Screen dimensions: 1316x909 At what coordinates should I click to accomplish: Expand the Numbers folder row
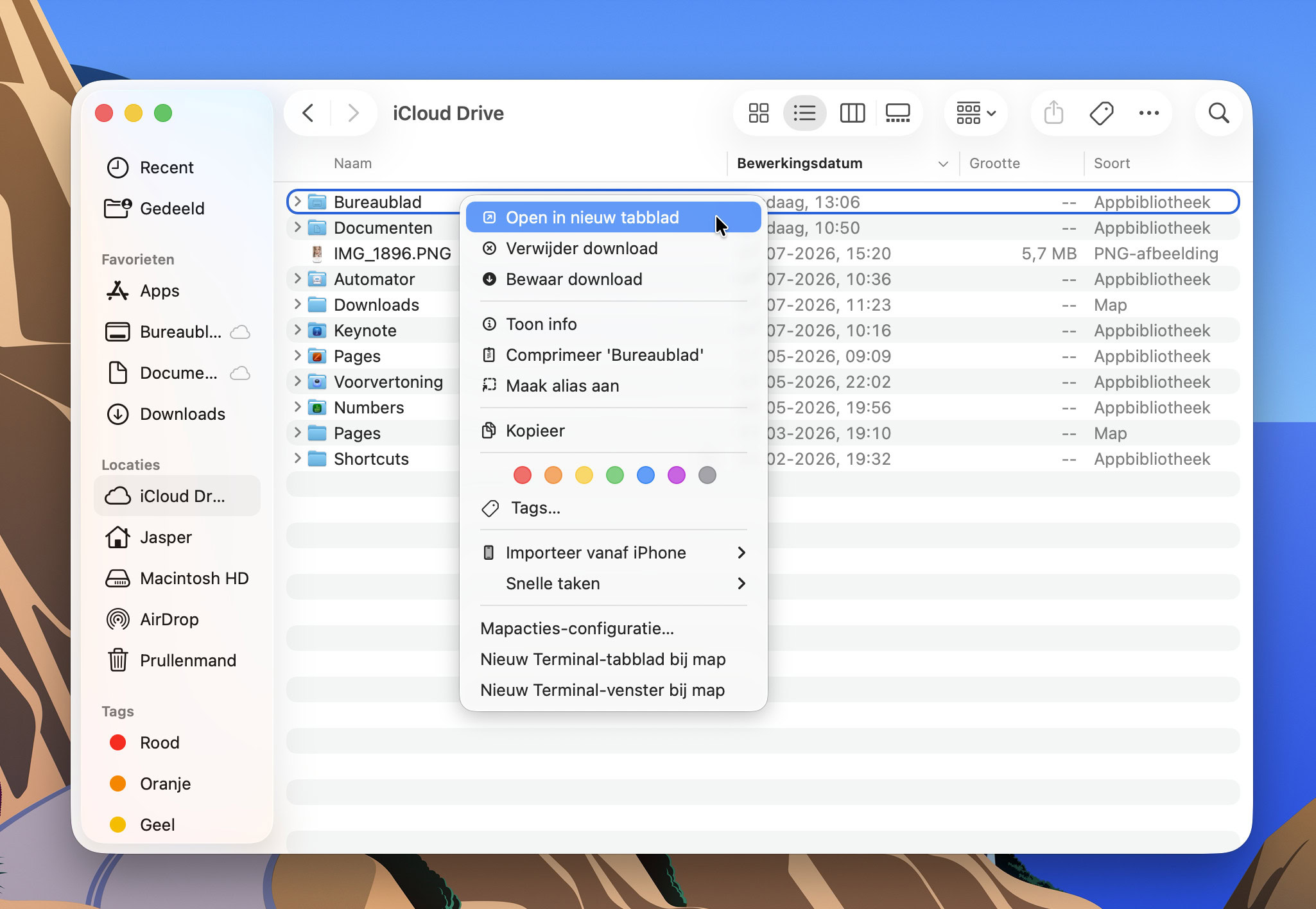[x=297, y=407]
